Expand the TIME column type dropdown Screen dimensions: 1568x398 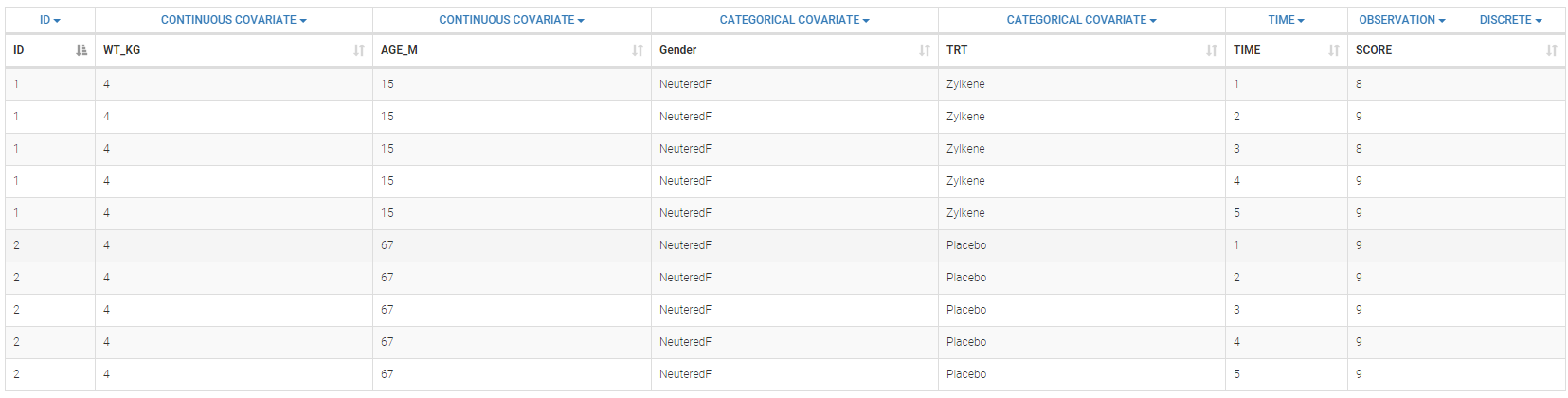coord(1286,20)
